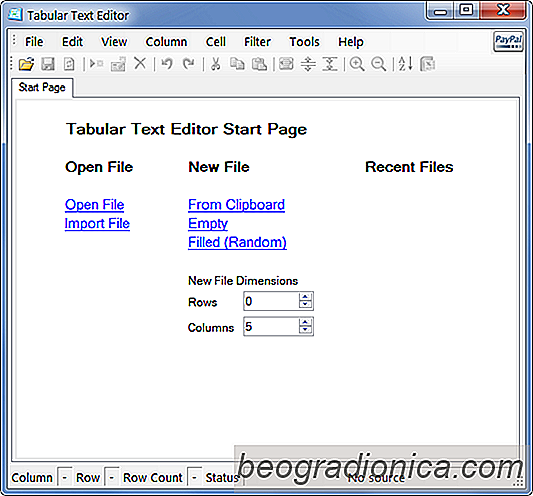533x496 pixels.
Task: Click the toolbar icon left of the X
Action: point(118,64)
